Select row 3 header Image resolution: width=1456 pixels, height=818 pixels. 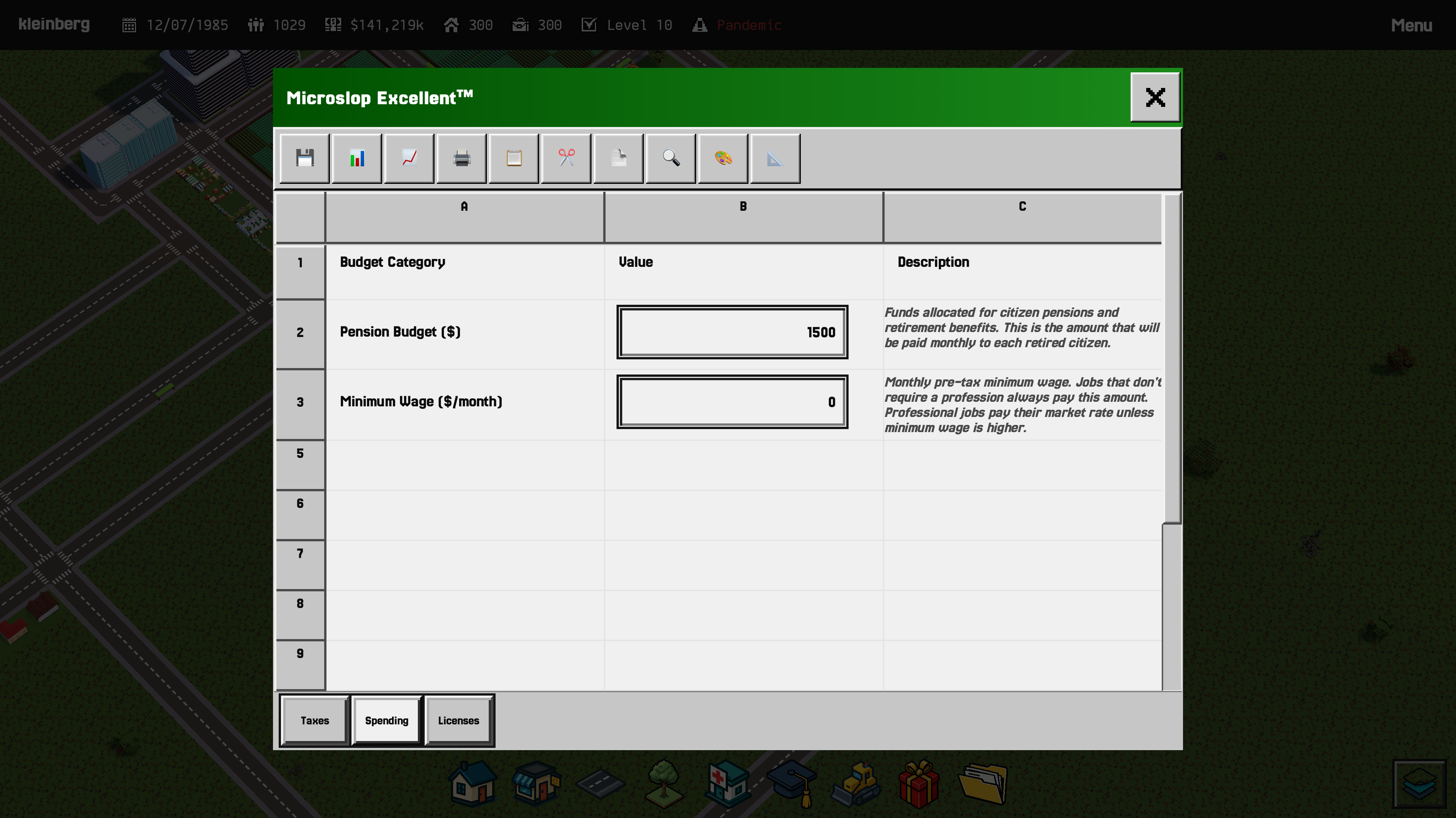click(x=300, y=404)
